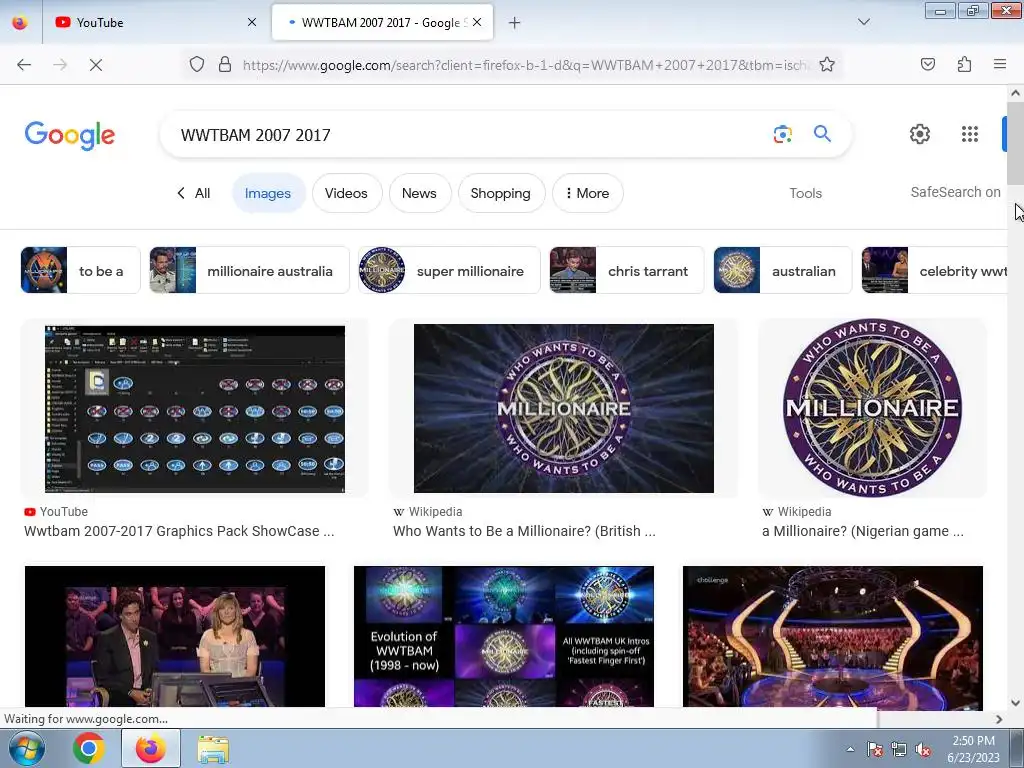Open Wwtbam 2007-2017 Graphics Pack ShowCase link
This screenshot has width=1024, height=768.
pyautogui.click(x=179, y=531)
